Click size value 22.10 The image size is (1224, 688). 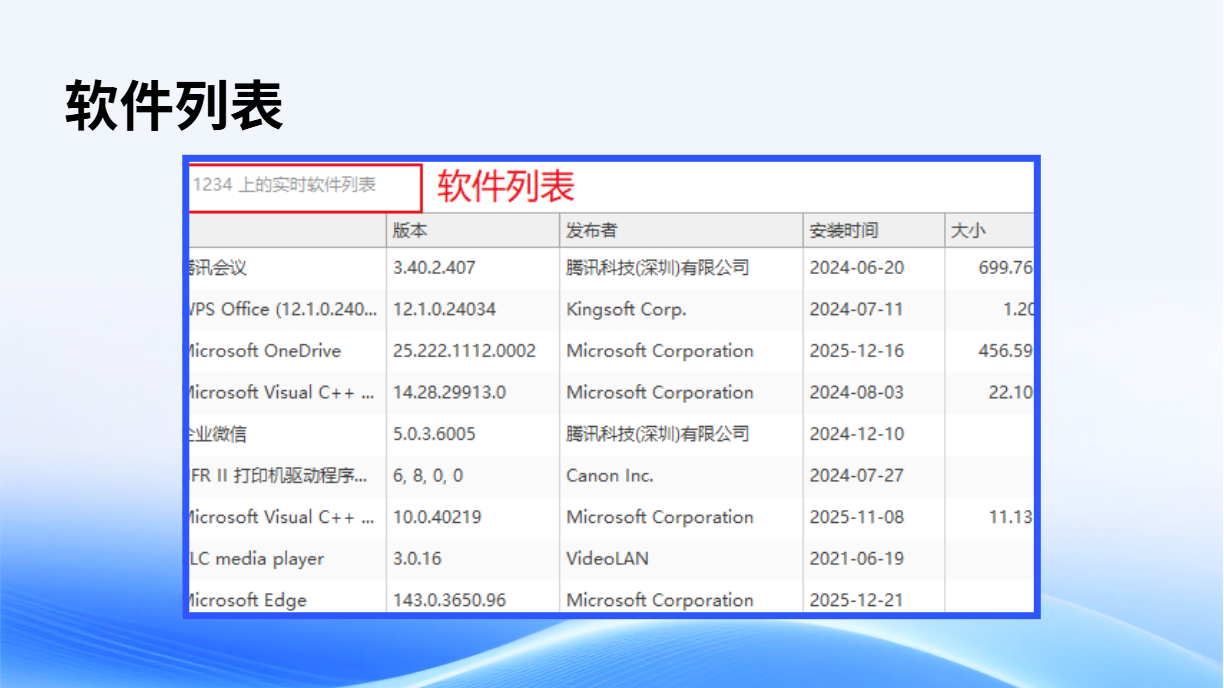point(1010,392)
